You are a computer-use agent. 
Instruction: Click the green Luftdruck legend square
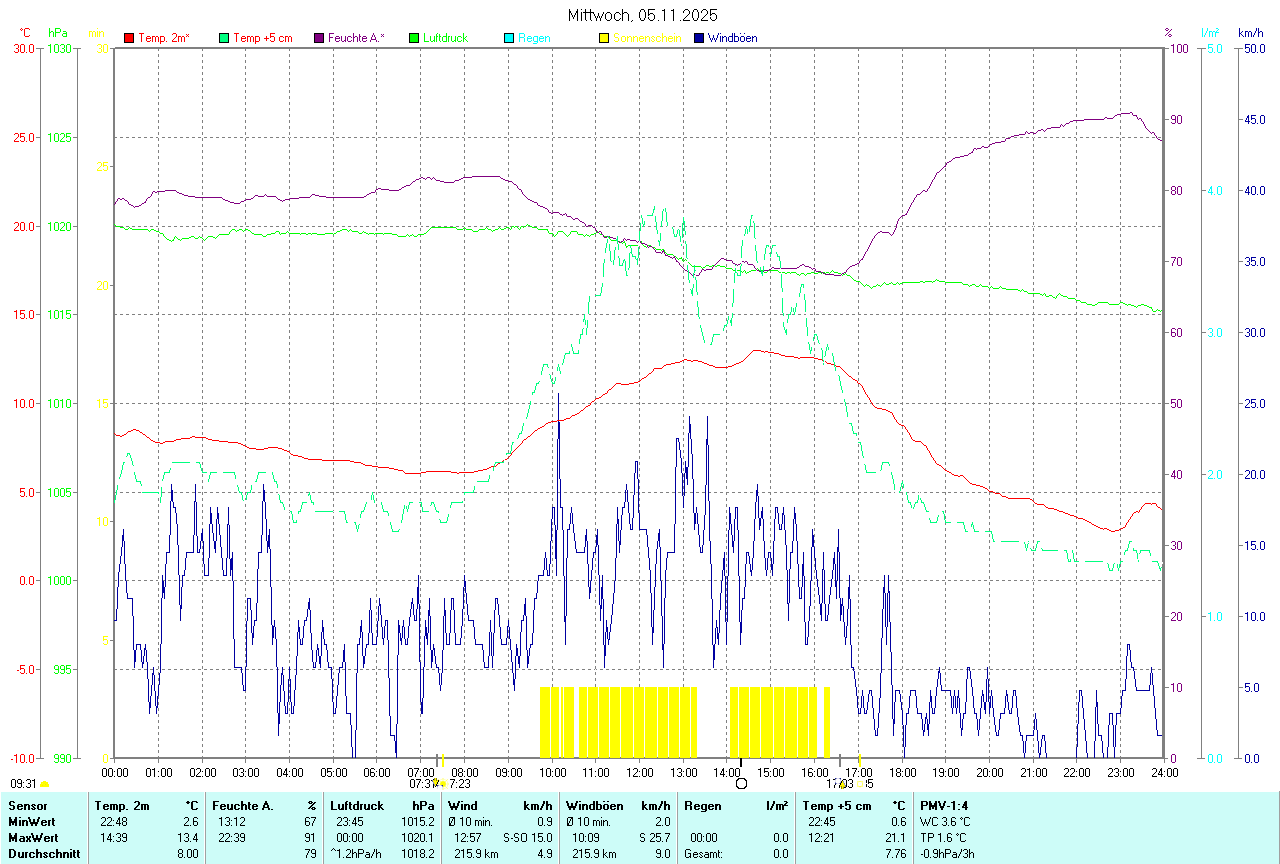[414, 38]
